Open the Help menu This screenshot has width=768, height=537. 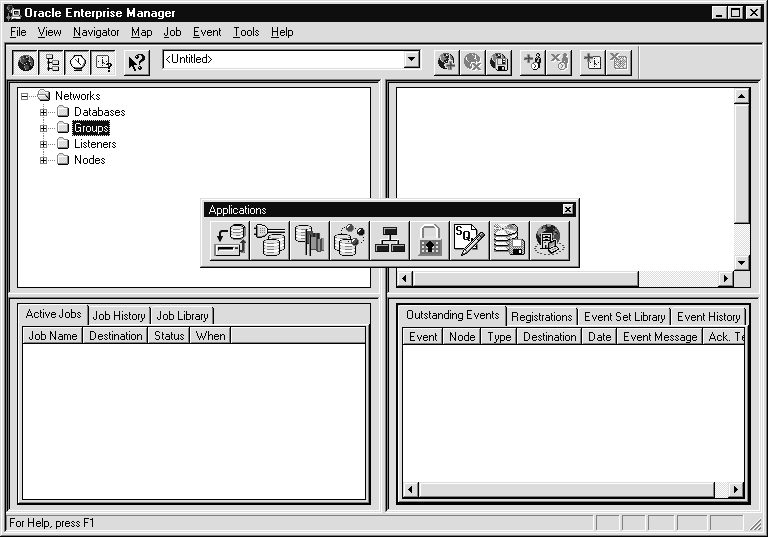pos(282,32)
